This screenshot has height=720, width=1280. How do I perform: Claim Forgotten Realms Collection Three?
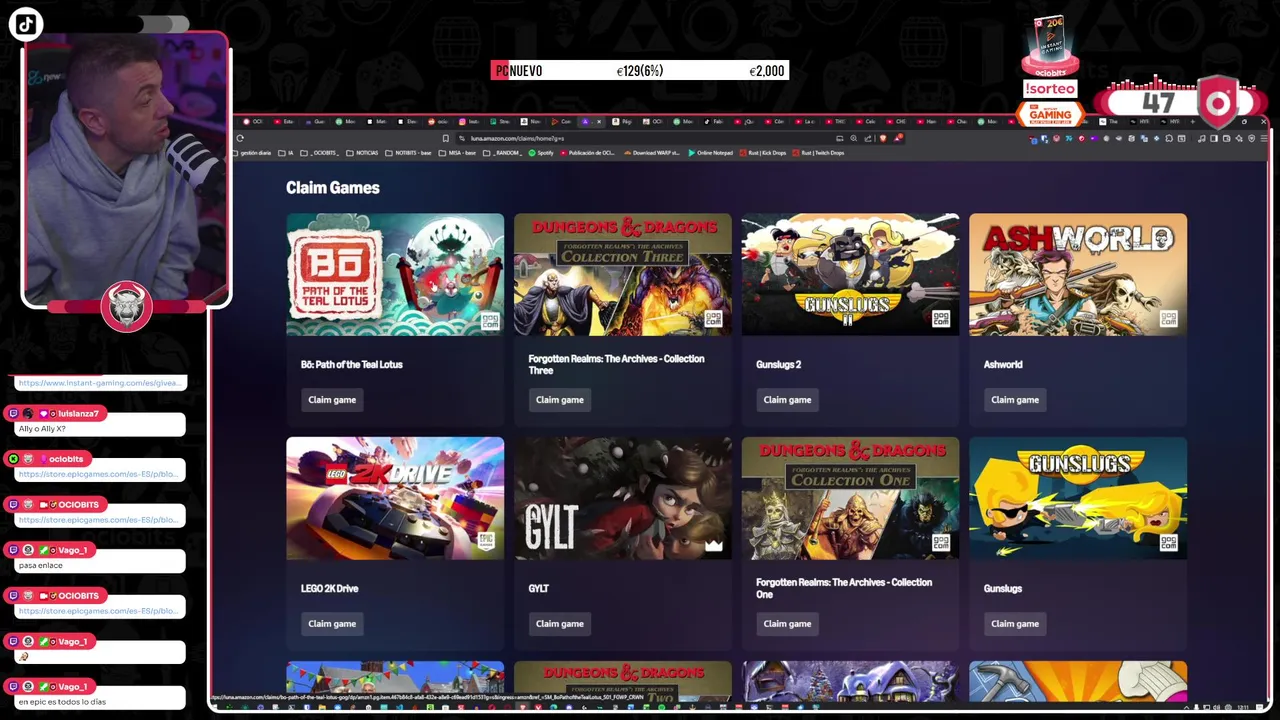(560, 400)
